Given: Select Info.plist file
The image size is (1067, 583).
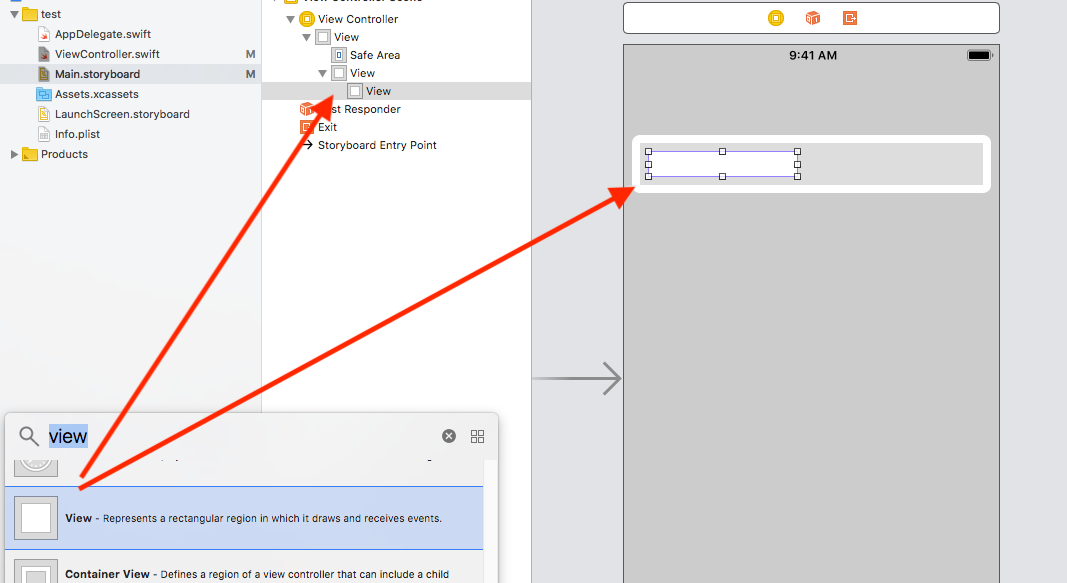Looking at the screenshot, I should (x=77, y=134).
